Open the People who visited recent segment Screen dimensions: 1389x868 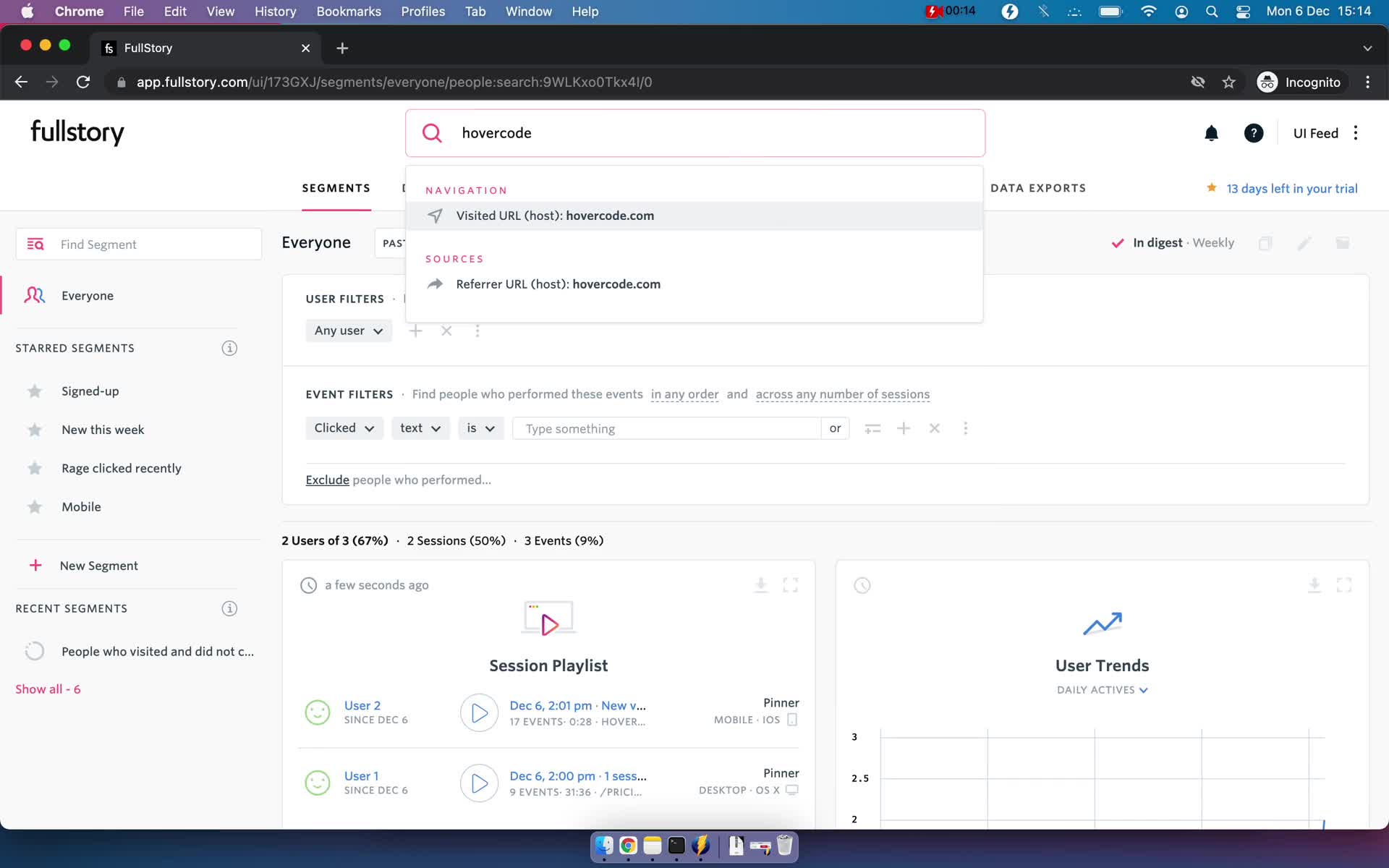pos(158,652)
